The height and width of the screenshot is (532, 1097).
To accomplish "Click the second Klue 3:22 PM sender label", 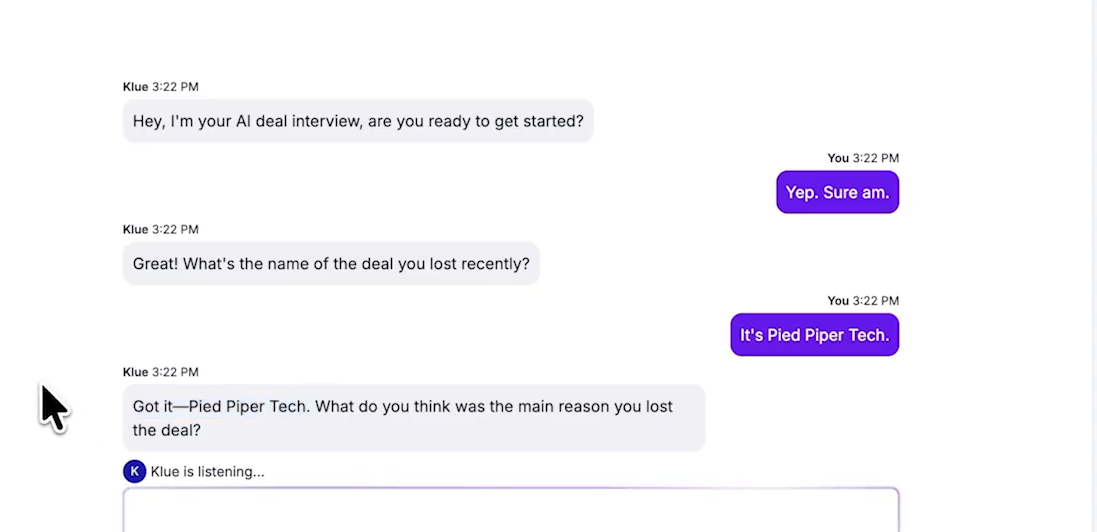I will pos(161,230).
